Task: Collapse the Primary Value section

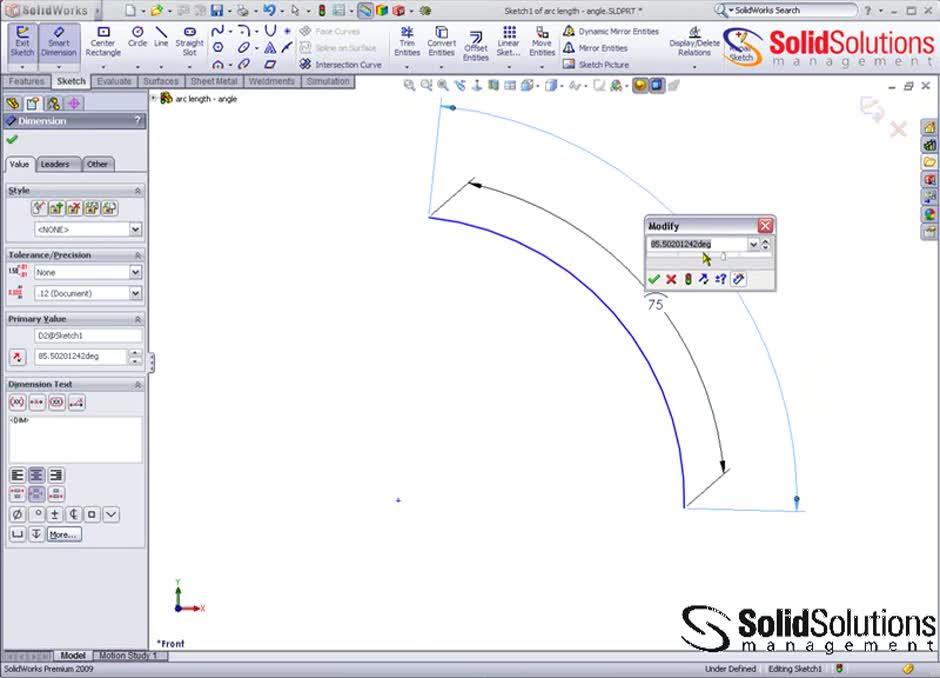Action: point(137,318)
